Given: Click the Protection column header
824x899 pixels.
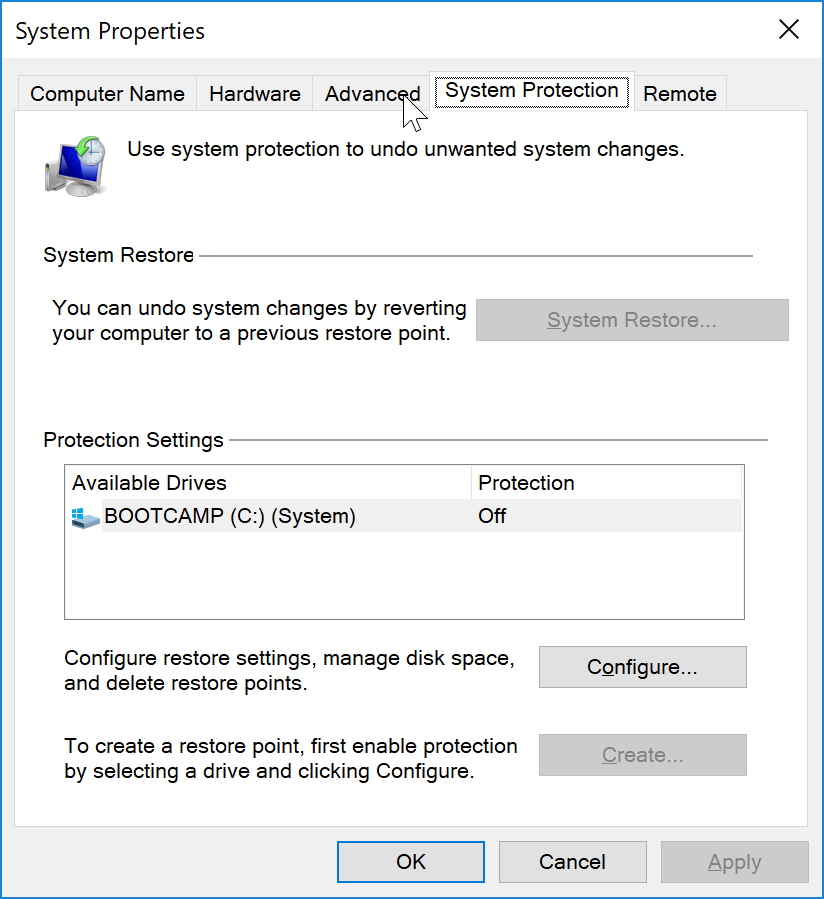Looking at the screenshot, I should (525, 482).
